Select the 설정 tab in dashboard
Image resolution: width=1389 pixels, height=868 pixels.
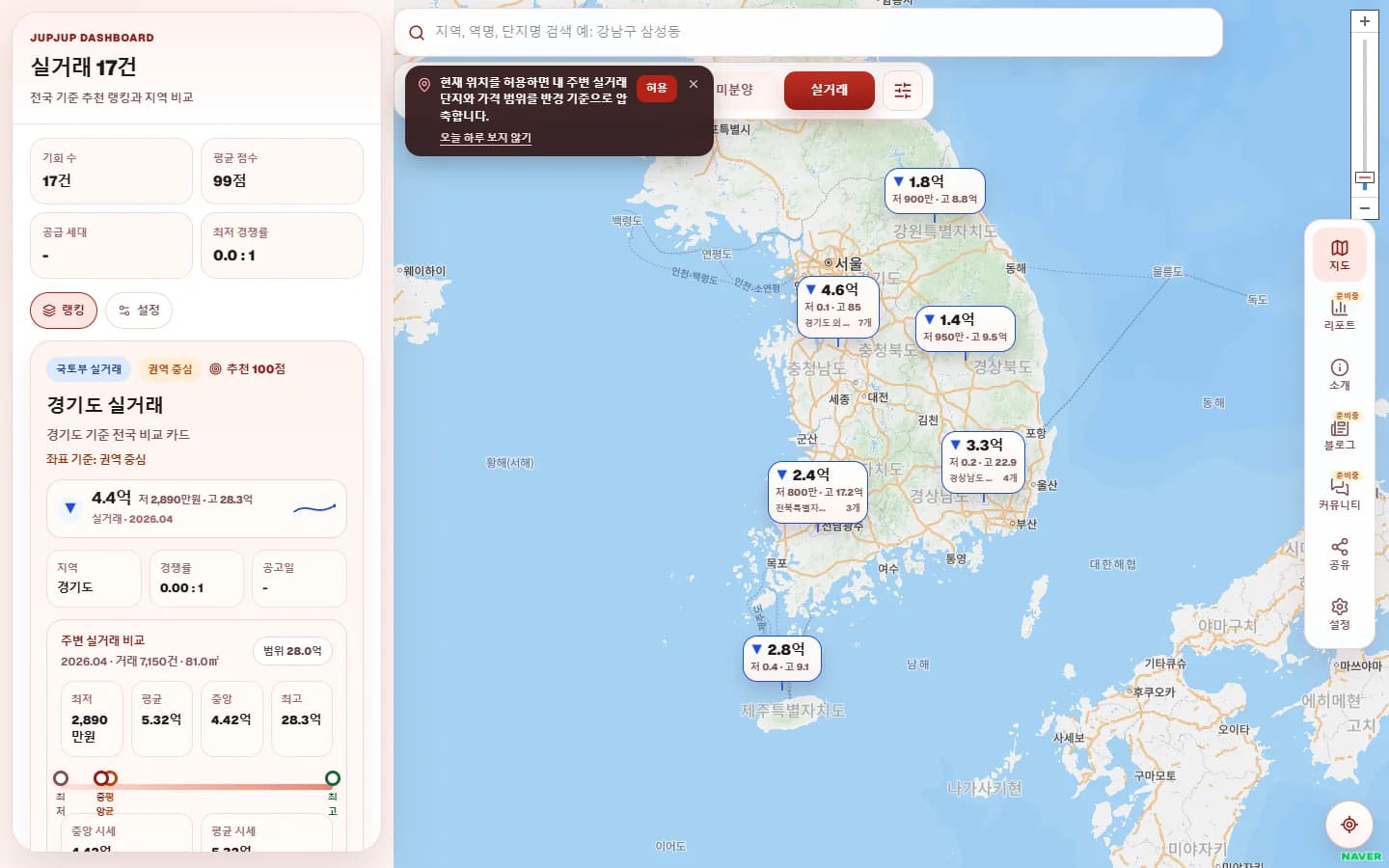tap(139, 311)
